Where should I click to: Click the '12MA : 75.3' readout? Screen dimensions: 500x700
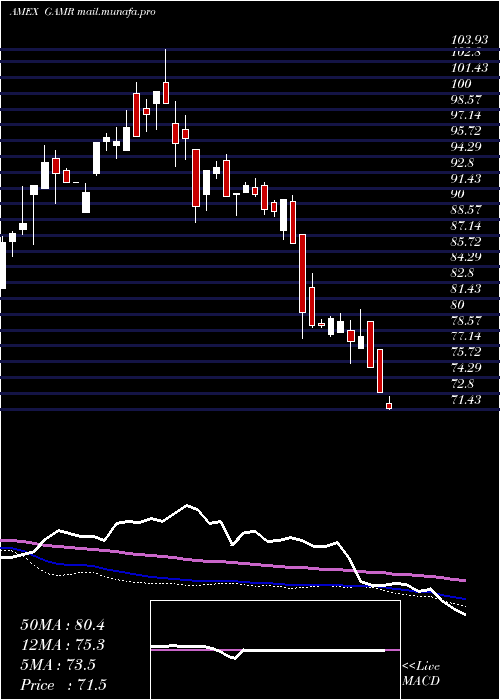62,645
